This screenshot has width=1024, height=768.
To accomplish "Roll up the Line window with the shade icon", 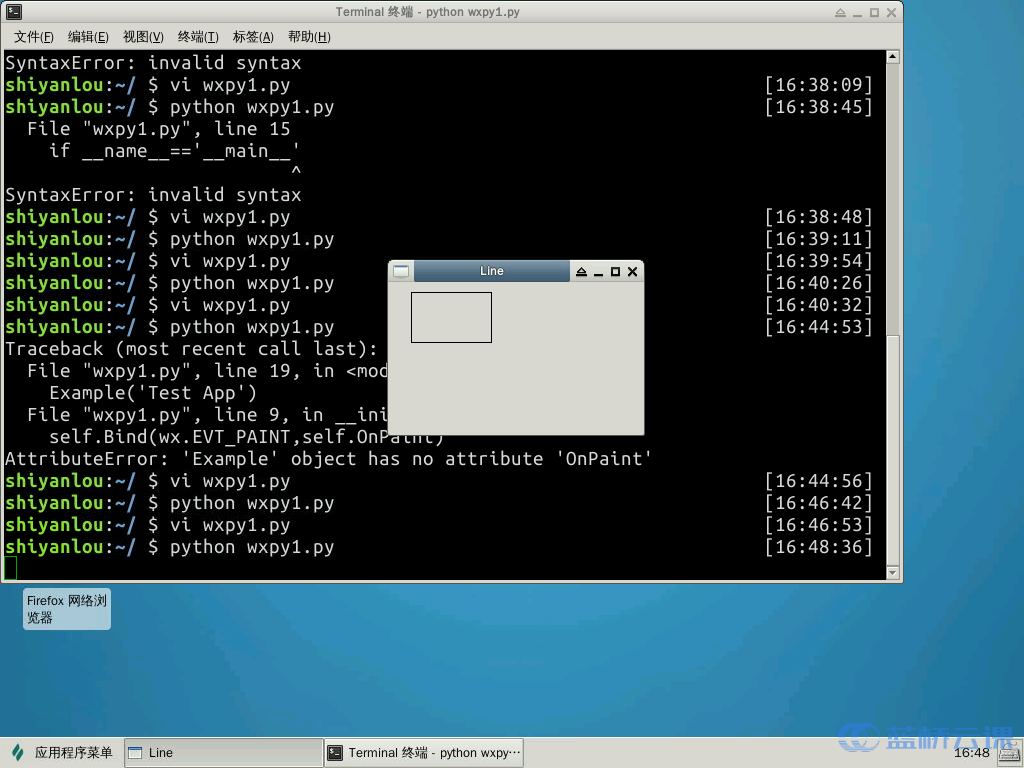I will point(581,272).
